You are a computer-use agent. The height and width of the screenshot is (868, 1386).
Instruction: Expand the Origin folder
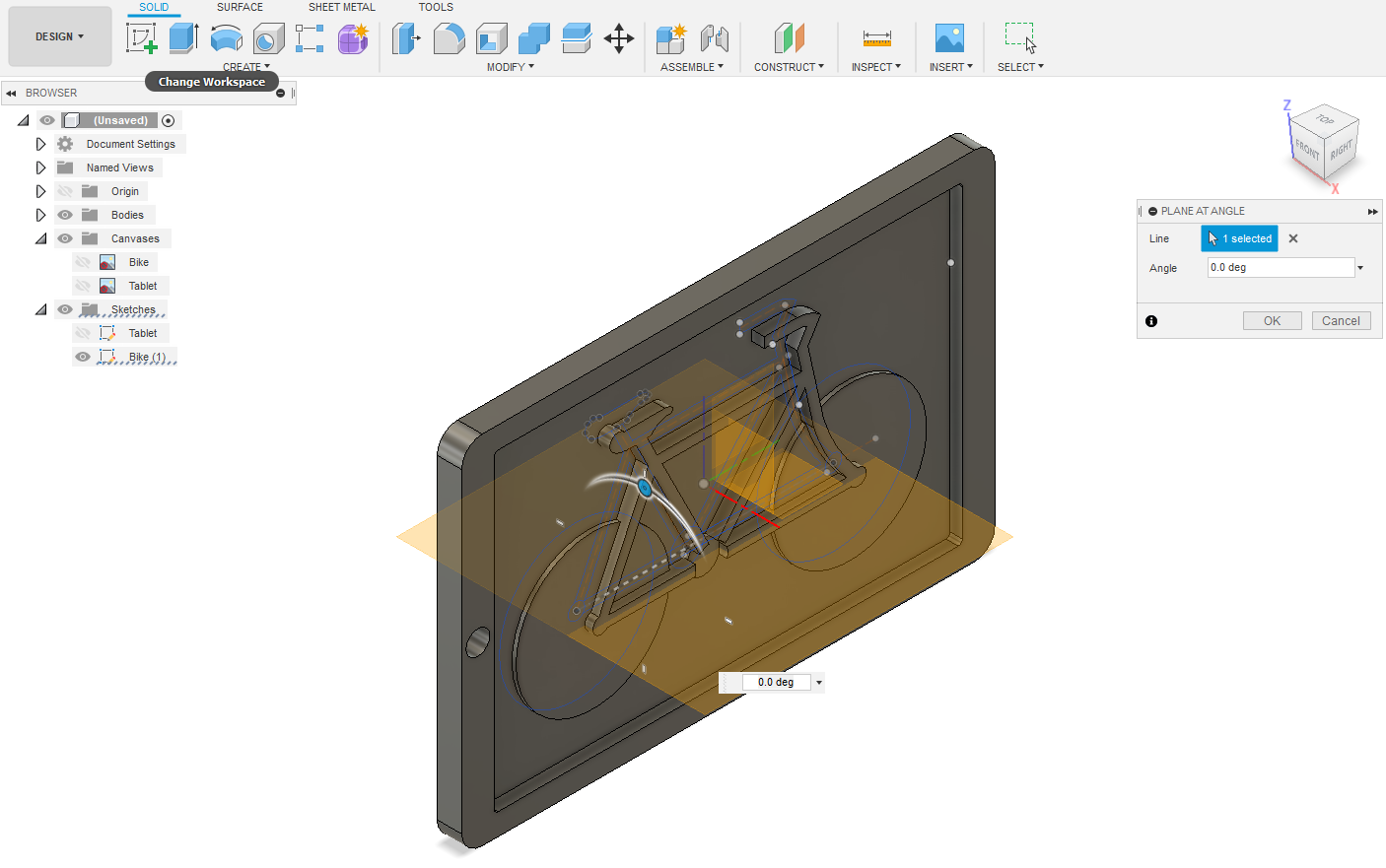pyautogui.click(x=40, y=191)
